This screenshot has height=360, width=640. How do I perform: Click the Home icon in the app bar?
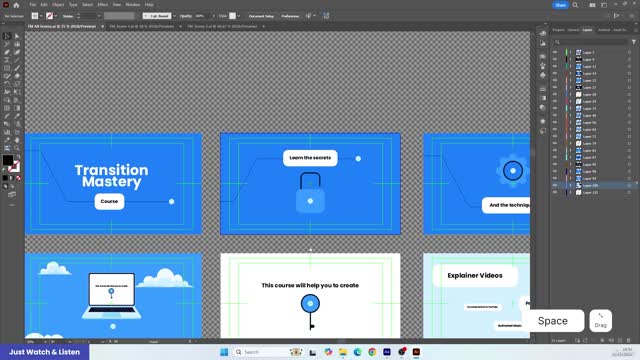pos(16,5)
